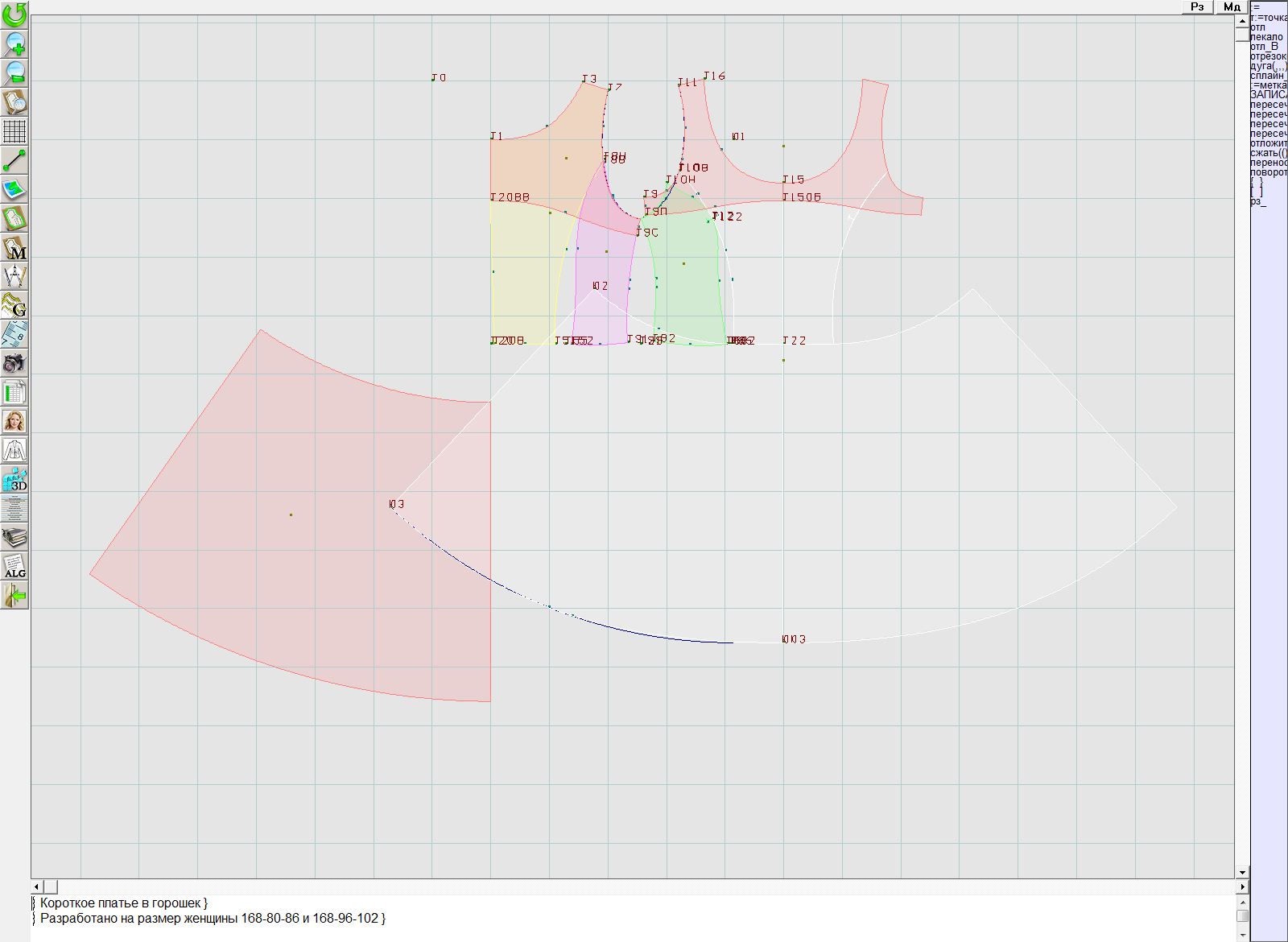
Task: Open the jacket garment sketch icon
Action: tap(14, 450)
